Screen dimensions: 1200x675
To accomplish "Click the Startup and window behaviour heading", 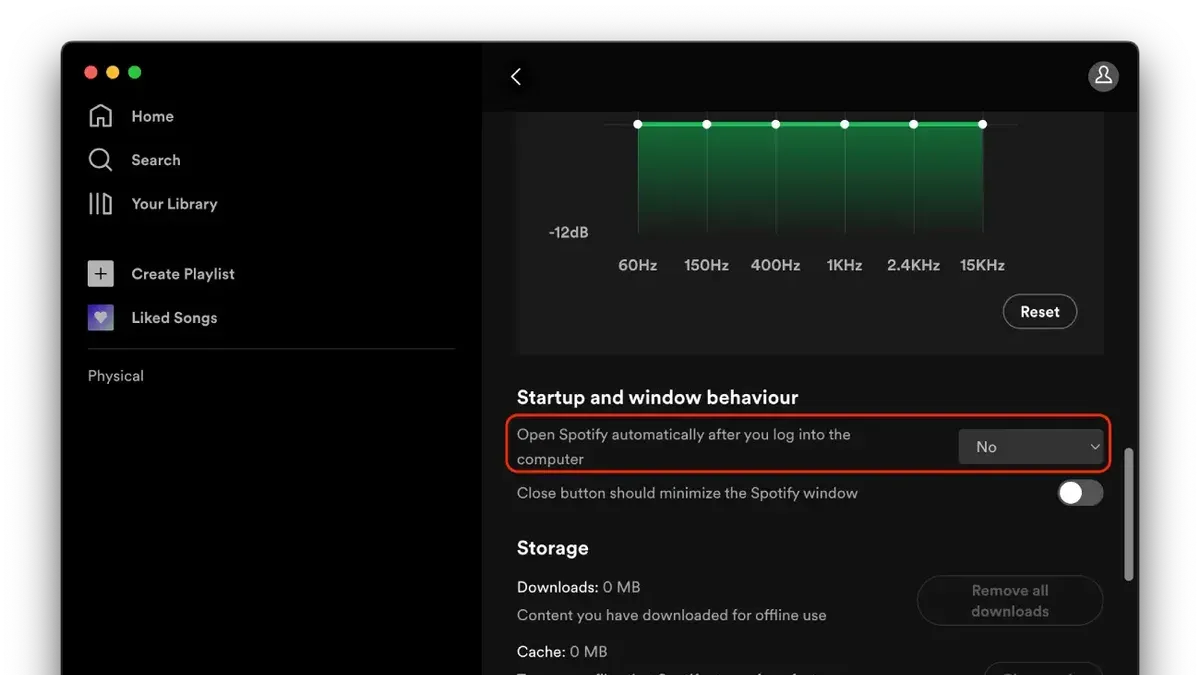I will [x=657, y=397].
